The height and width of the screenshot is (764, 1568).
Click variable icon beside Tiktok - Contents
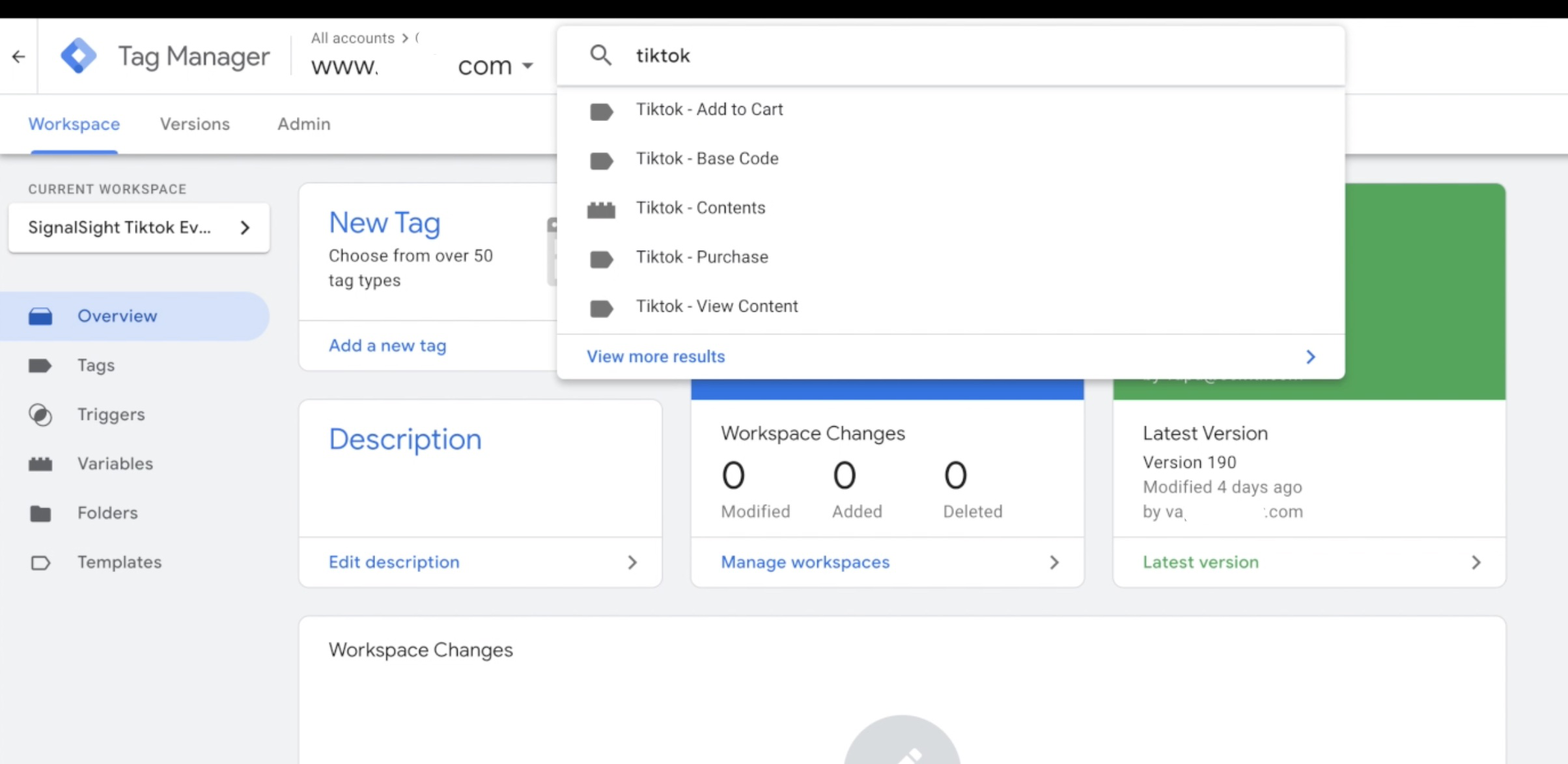pos(601,210)
